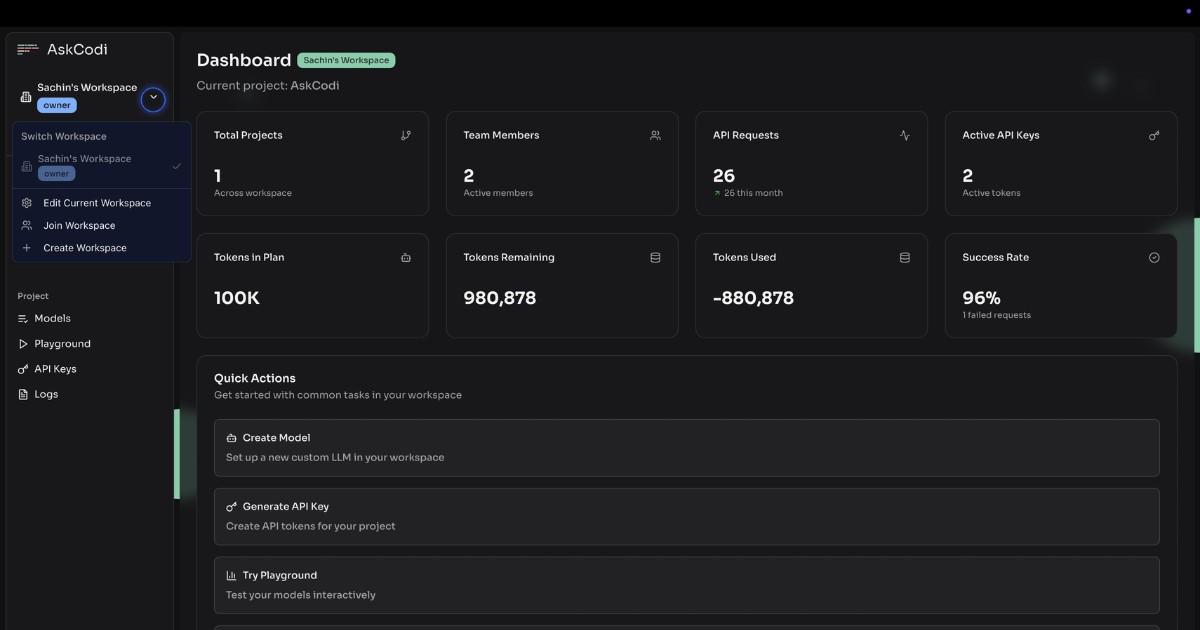1200x630 pixels.
Task: Click the key icon beside API Keys
Action: click(x=24, y=369)
